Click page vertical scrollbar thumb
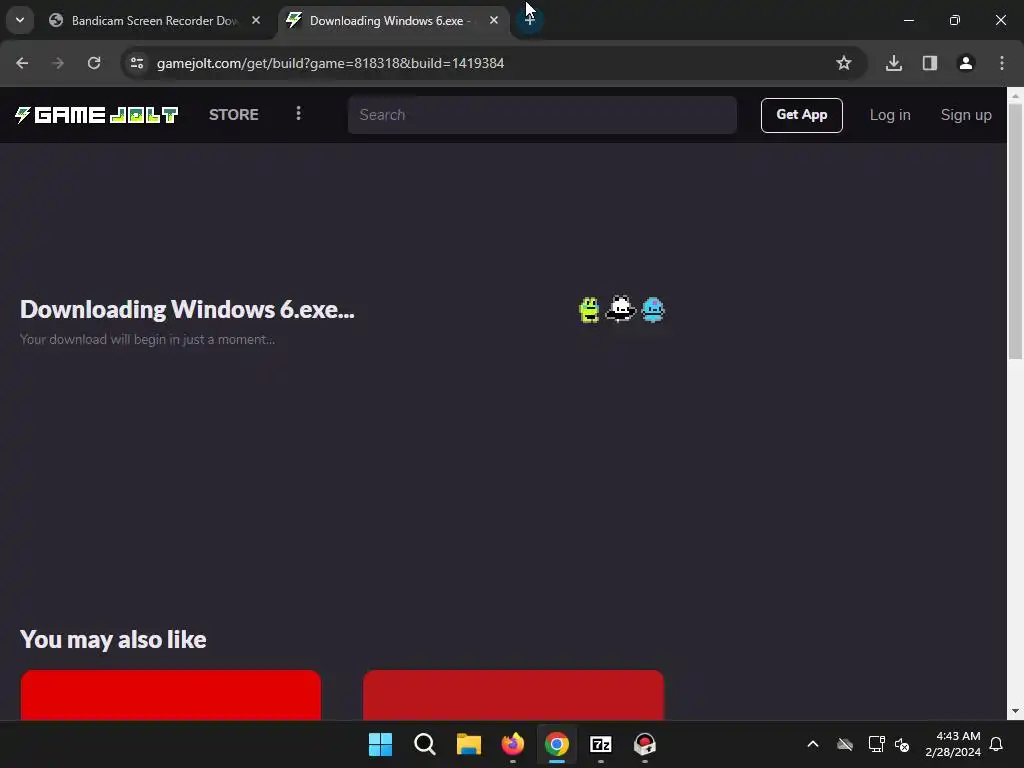 [1015, 230]
